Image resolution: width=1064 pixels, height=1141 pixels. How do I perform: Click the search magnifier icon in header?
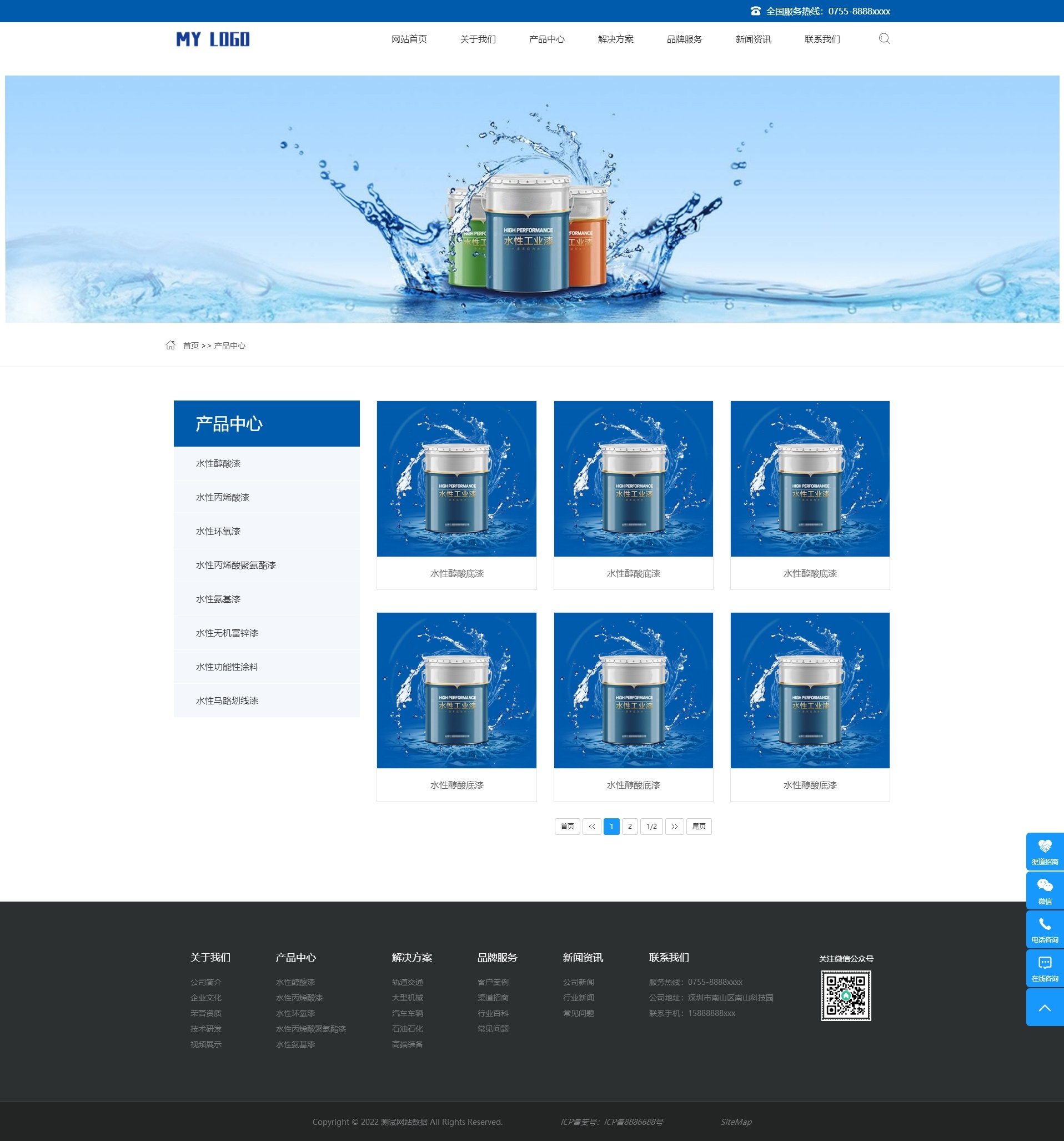tap(884, 39)
